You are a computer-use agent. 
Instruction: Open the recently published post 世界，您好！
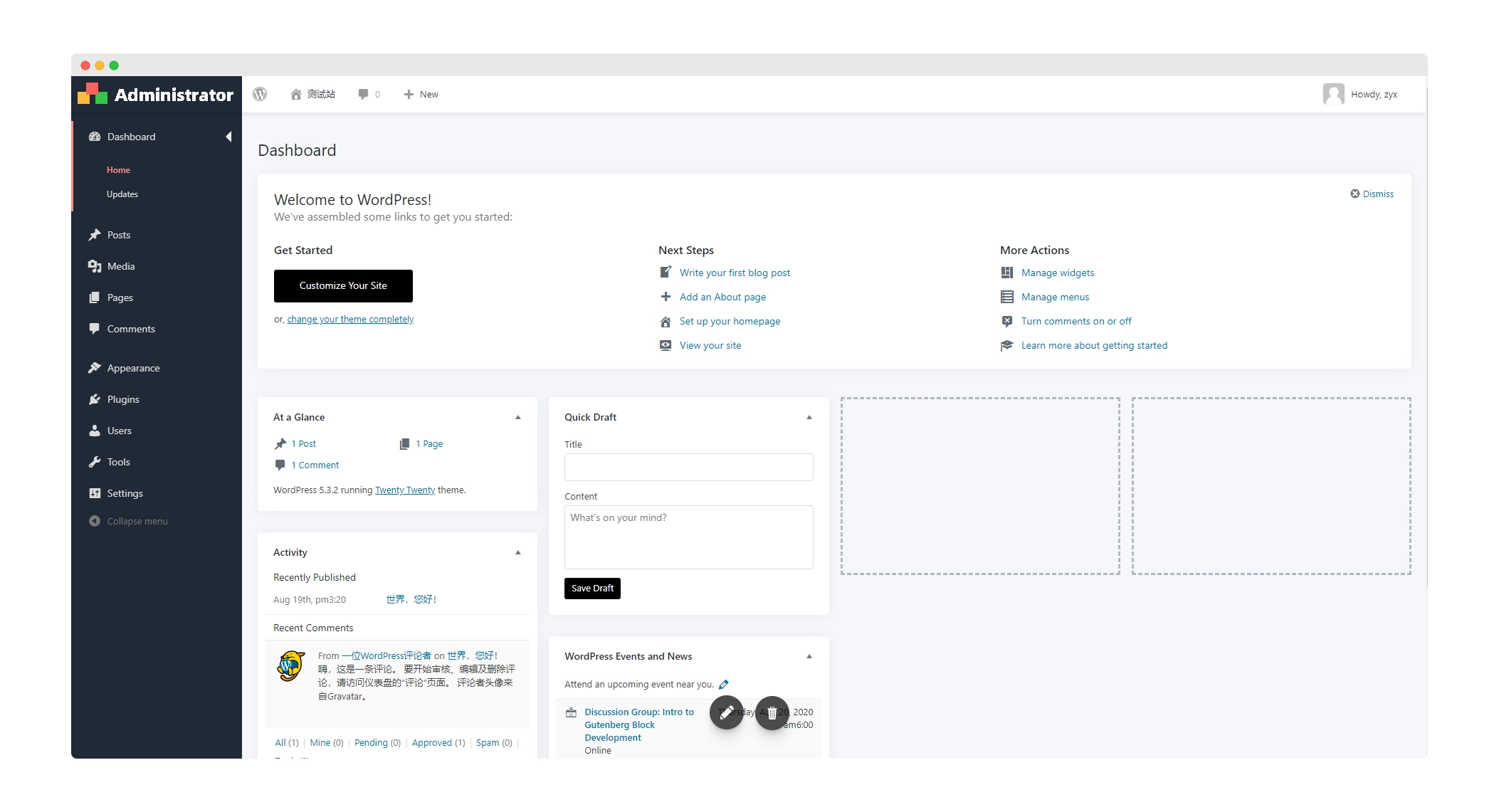click(411, 599)
